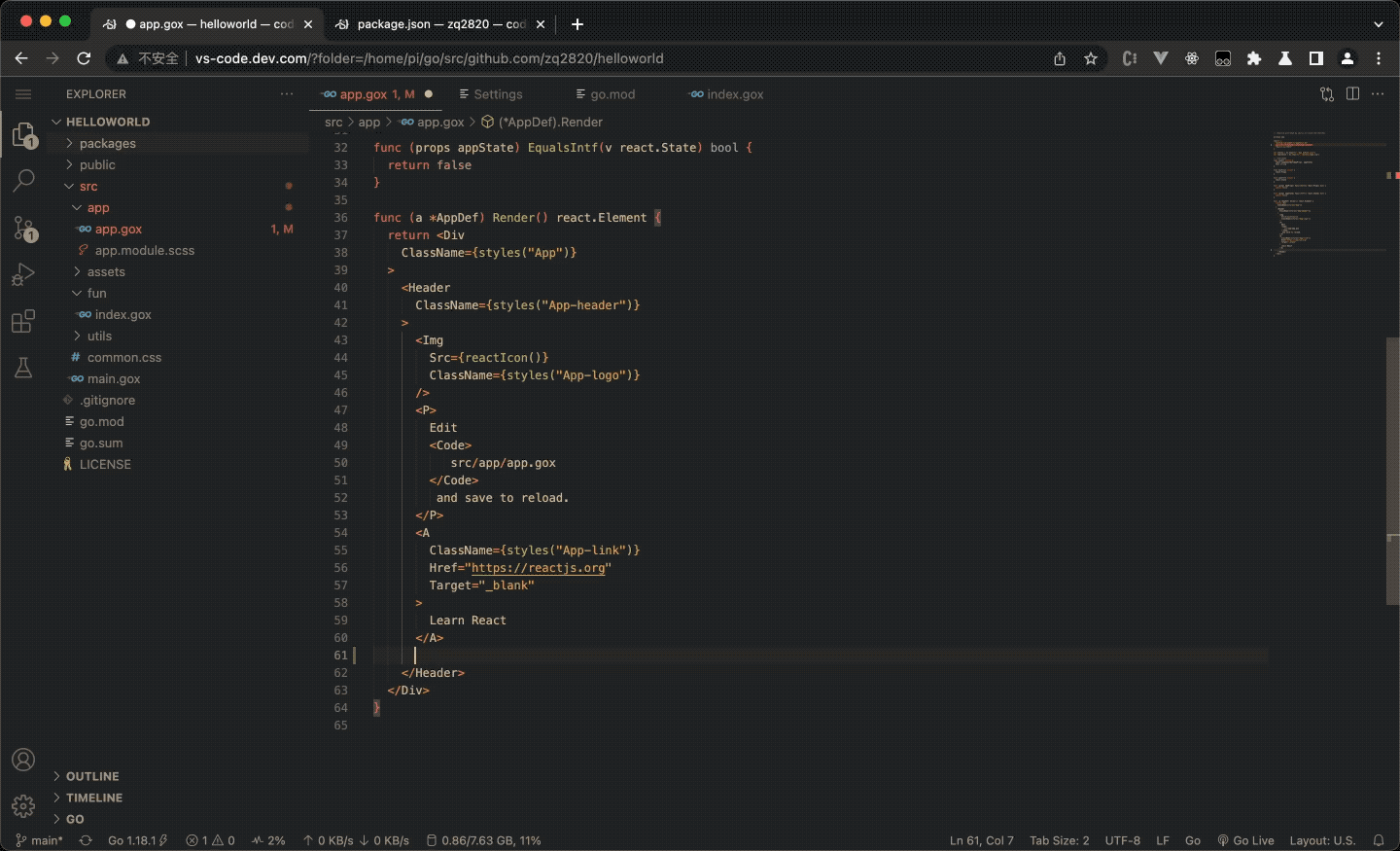
Task: Expand the OUTLINE section
Action: point(180,776)
